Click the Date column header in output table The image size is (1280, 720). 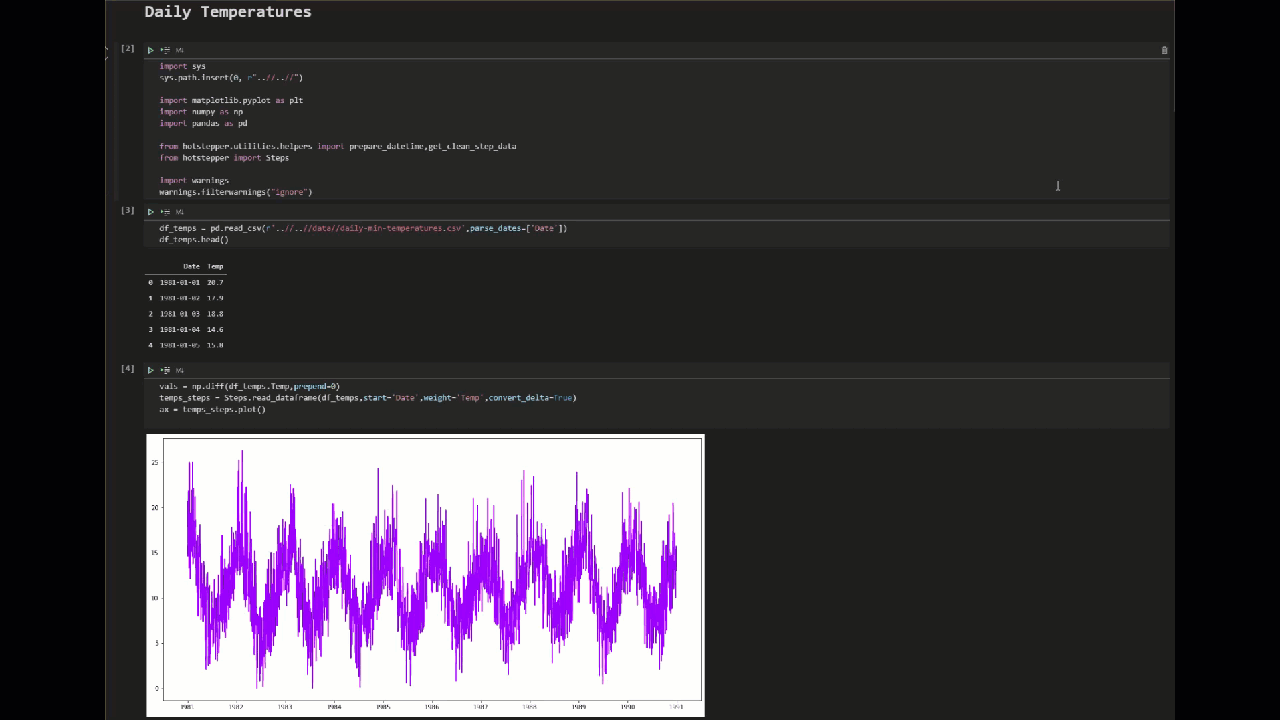point(191,266)
